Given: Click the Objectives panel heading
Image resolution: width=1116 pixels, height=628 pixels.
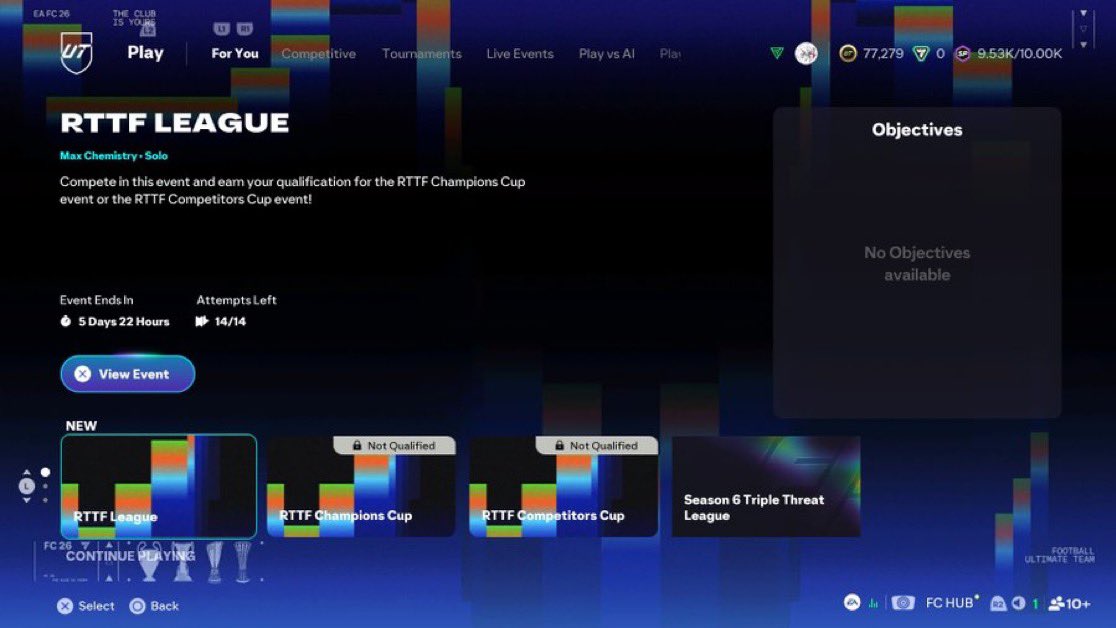Looking at the screenshot, I should coord(917,130).
